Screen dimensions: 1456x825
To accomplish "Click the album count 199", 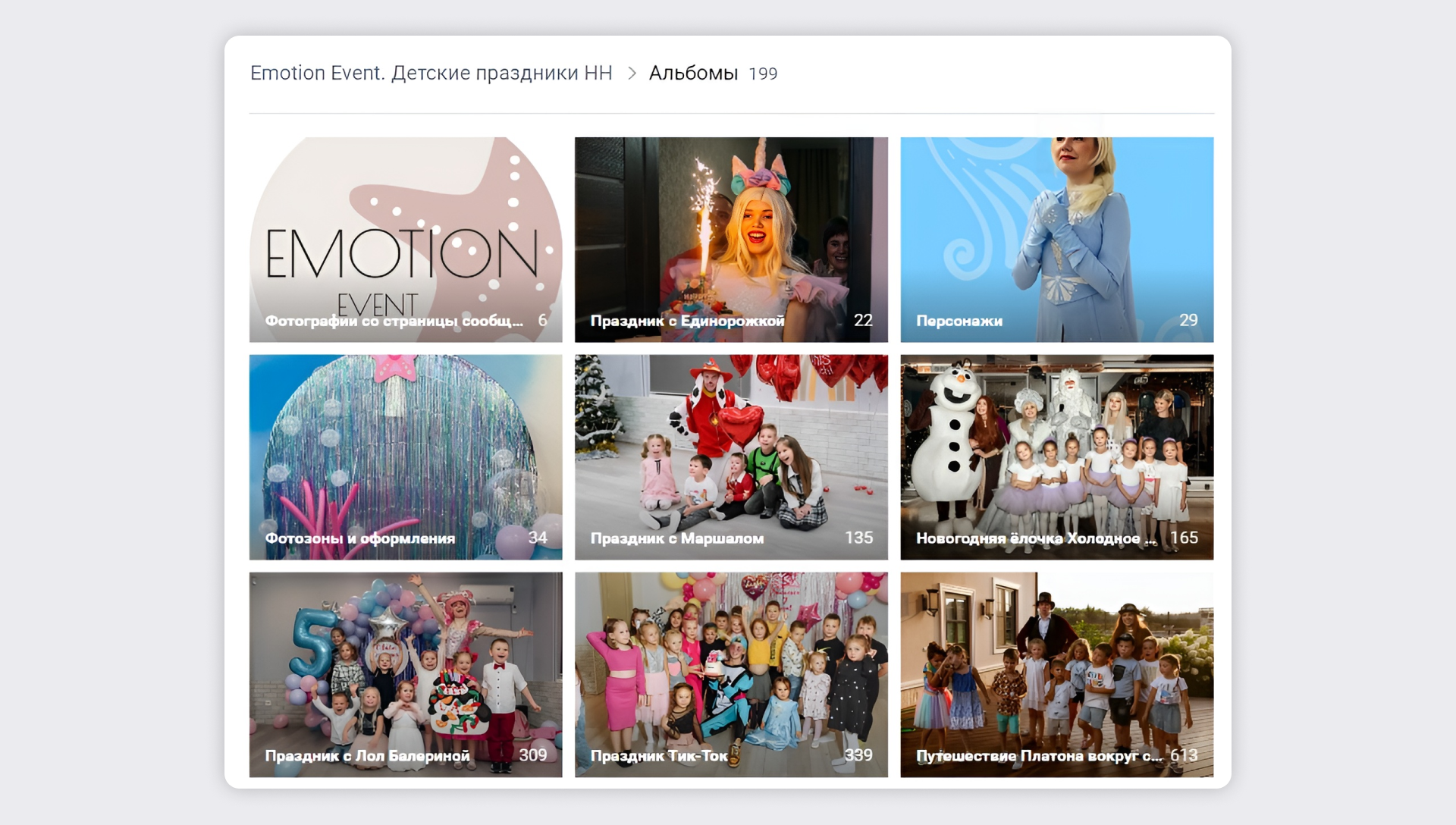I will (763, 74).
